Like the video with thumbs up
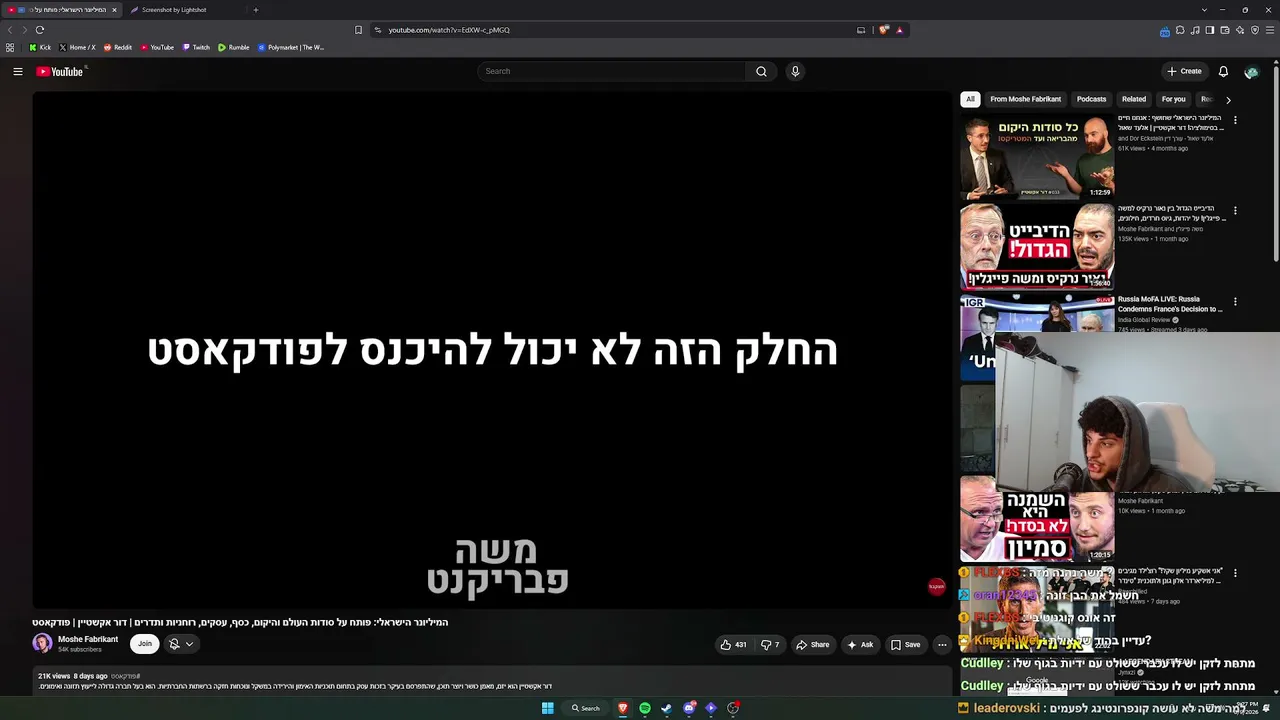 pos(733,645)
